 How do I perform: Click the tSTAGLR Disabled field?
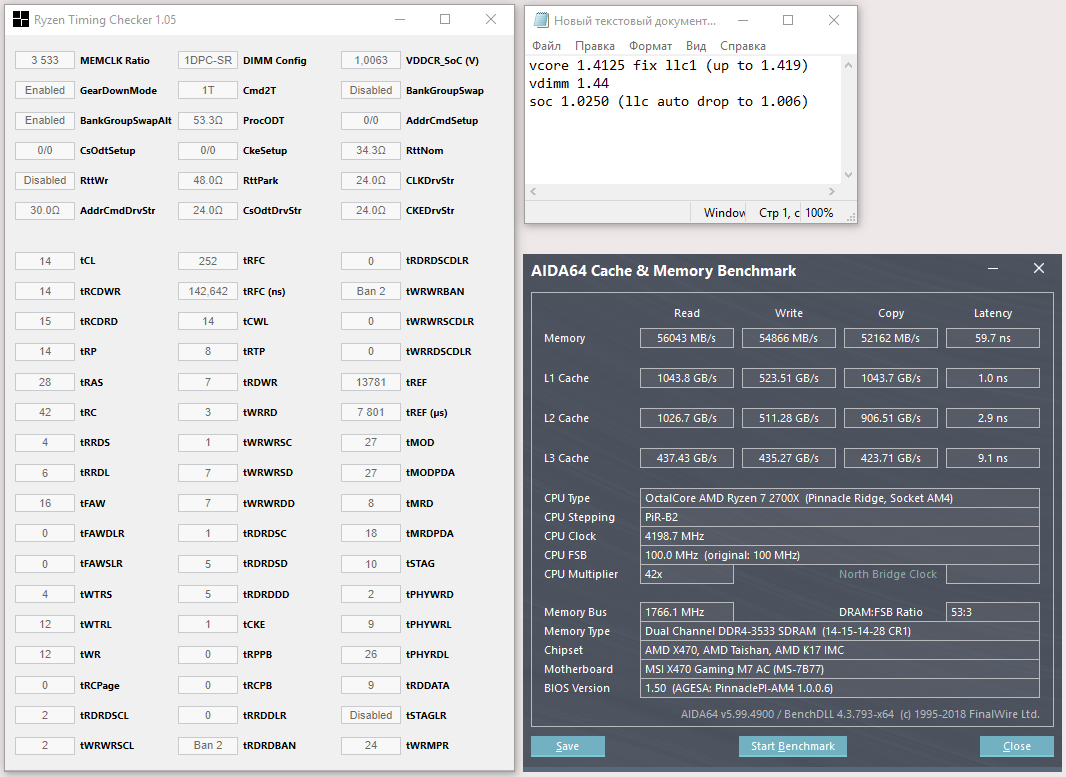371,715
